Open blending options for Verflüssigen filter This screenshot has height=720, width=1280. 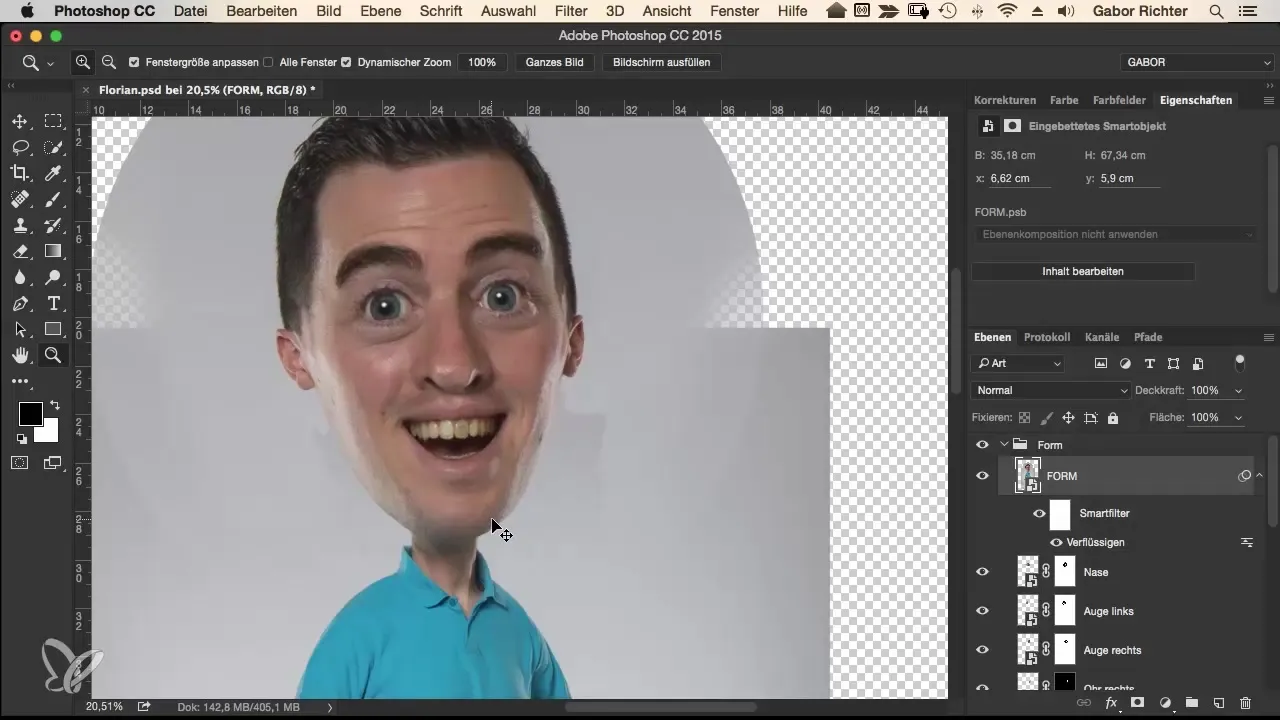[x=1247, y=542]
